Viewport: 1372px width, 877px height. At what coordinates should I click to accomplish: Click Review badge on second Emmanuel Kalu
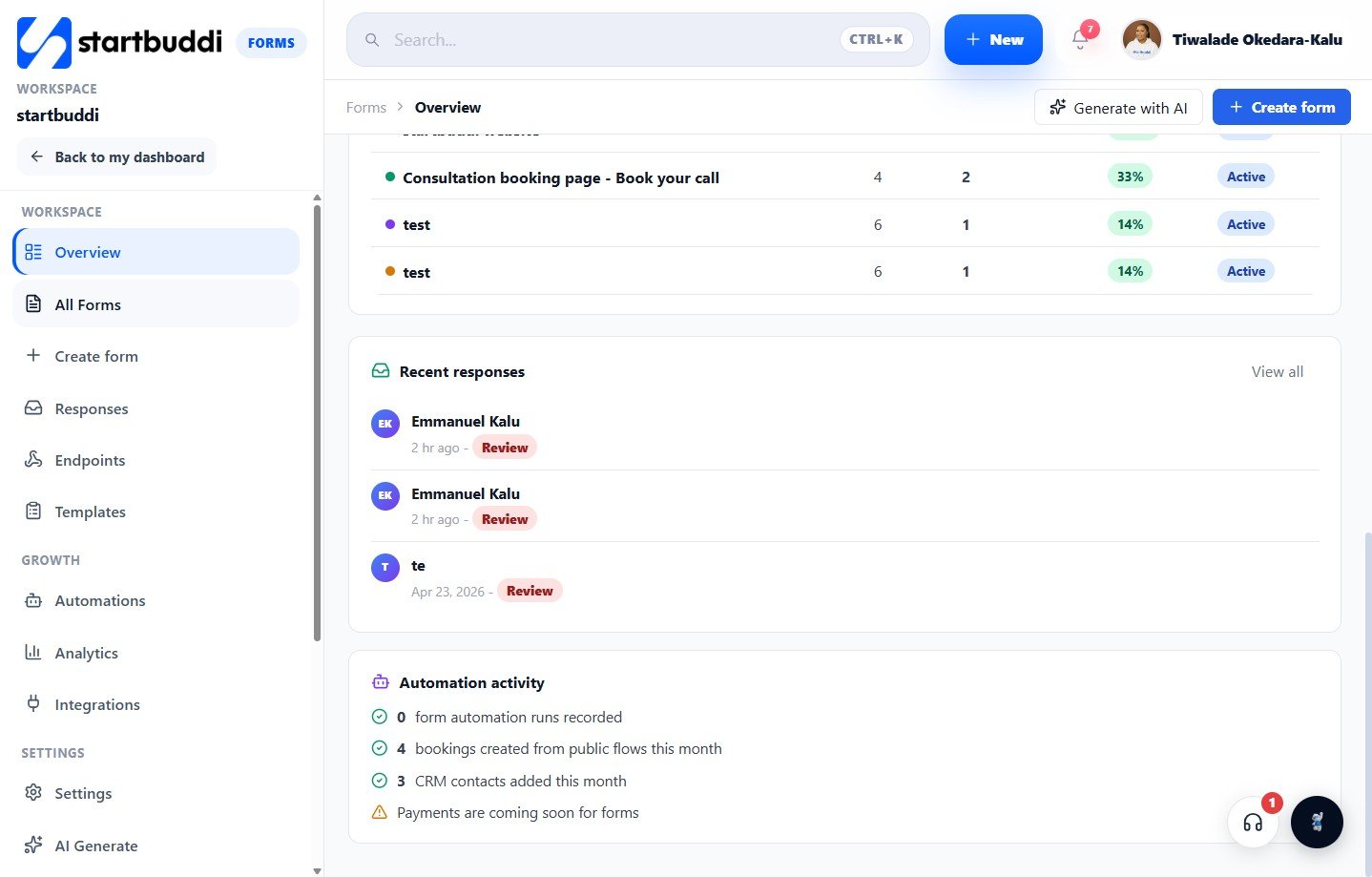[505, 519]
